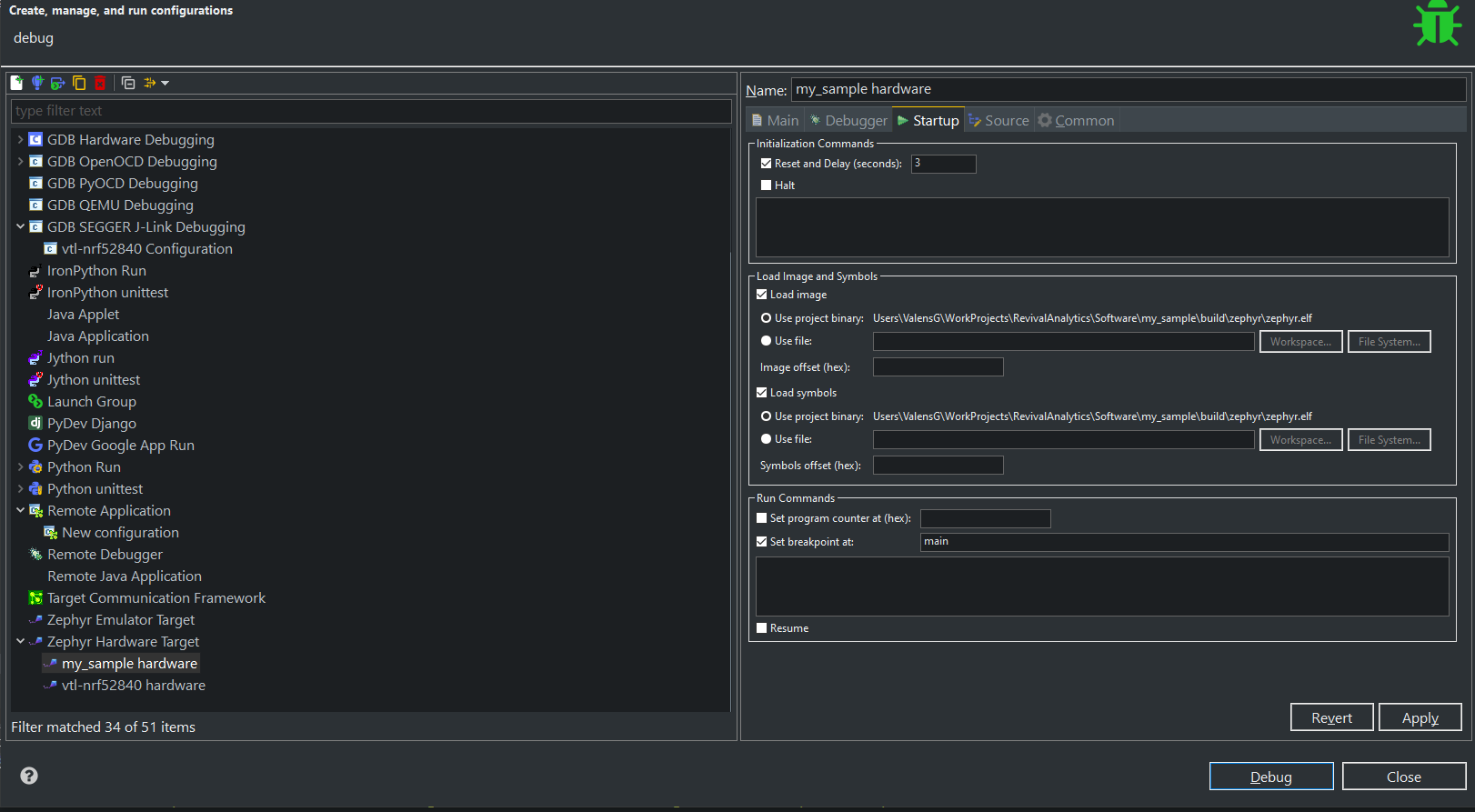Screen dimensions: 1475x812
Task: Enable the Resume checkbox
Action: (762, 628)
